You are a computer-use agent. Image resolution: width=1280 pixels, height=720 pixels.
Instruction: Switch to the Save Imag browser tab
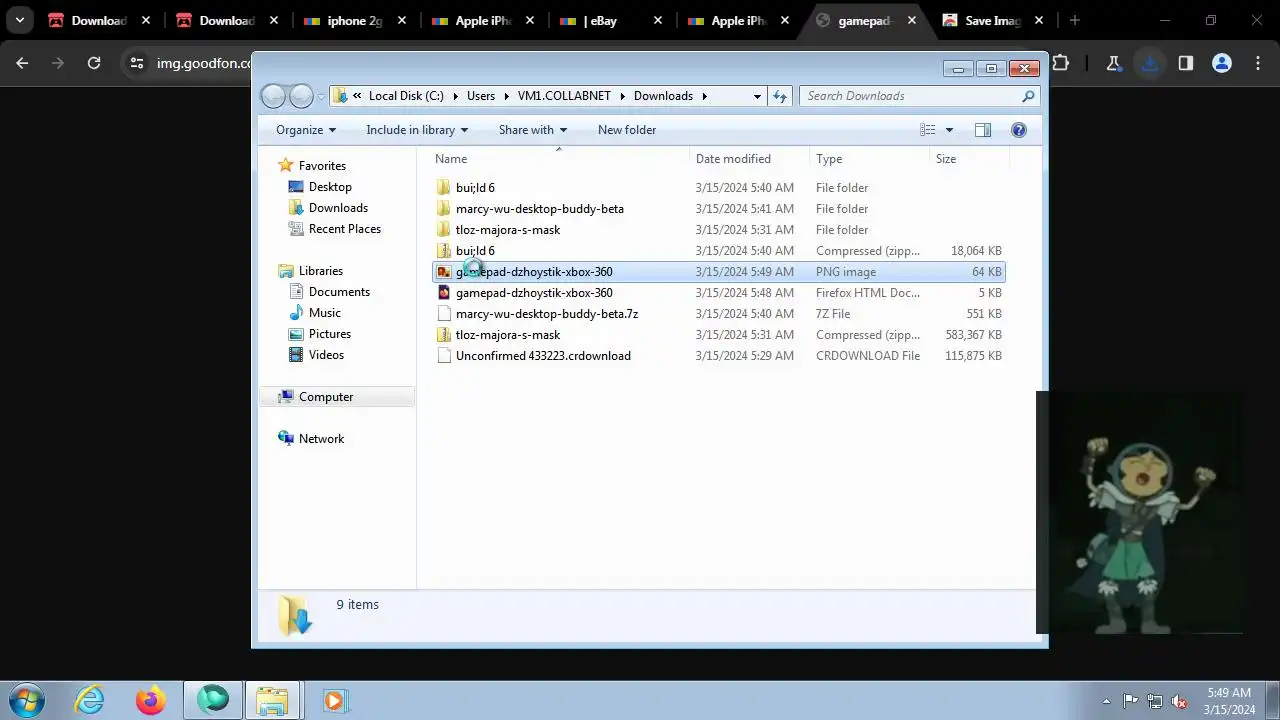point(992,21)
